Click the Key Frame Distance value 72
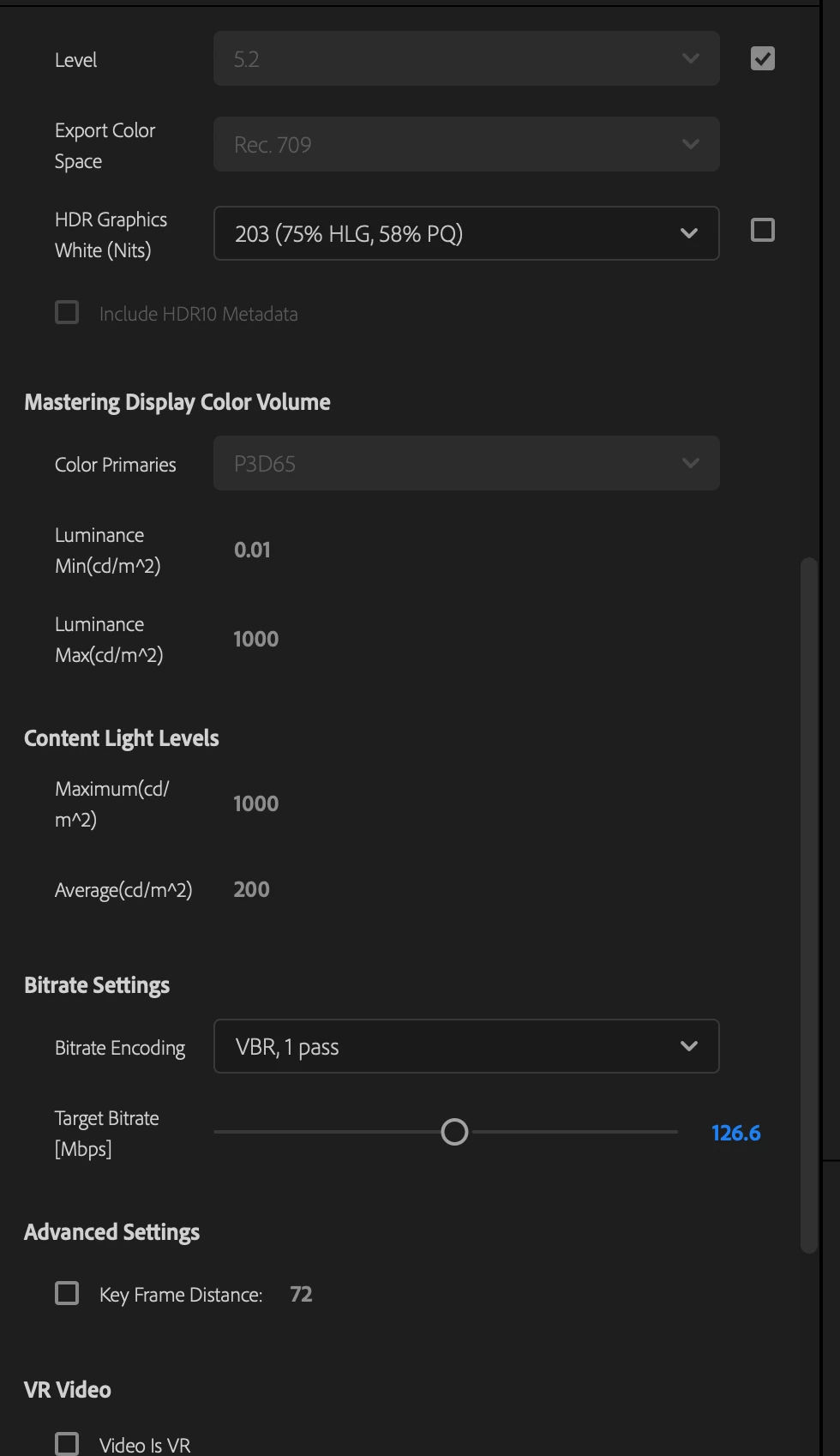The height and width of the screenshot is (1456, 840). click(x=301, y=1294)
